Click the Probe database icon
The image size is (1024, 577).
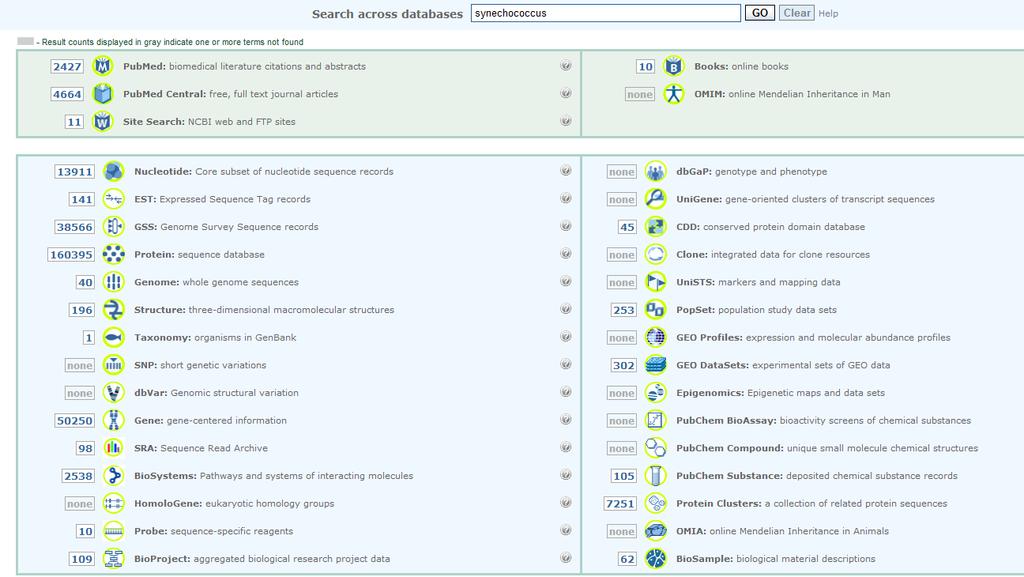tap(114, 531)
